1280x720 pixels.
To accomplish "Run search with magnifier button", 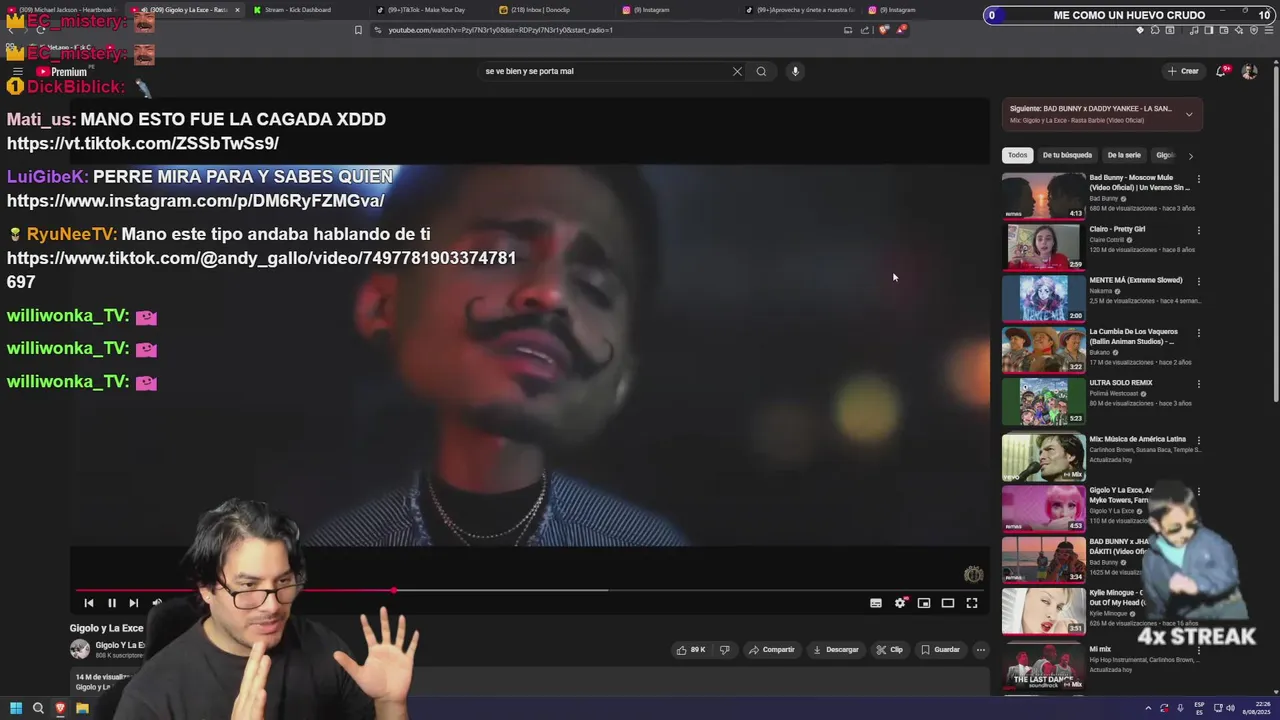I will click(x=761, y=71).
